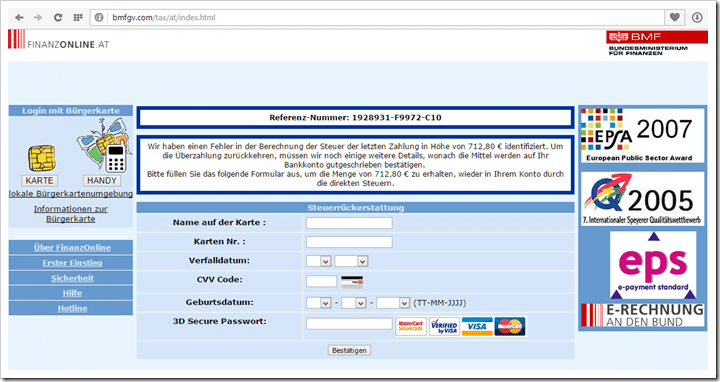The image size is (720, 382).
Task: Open the Hotline menu item
Action: [72, 308]
